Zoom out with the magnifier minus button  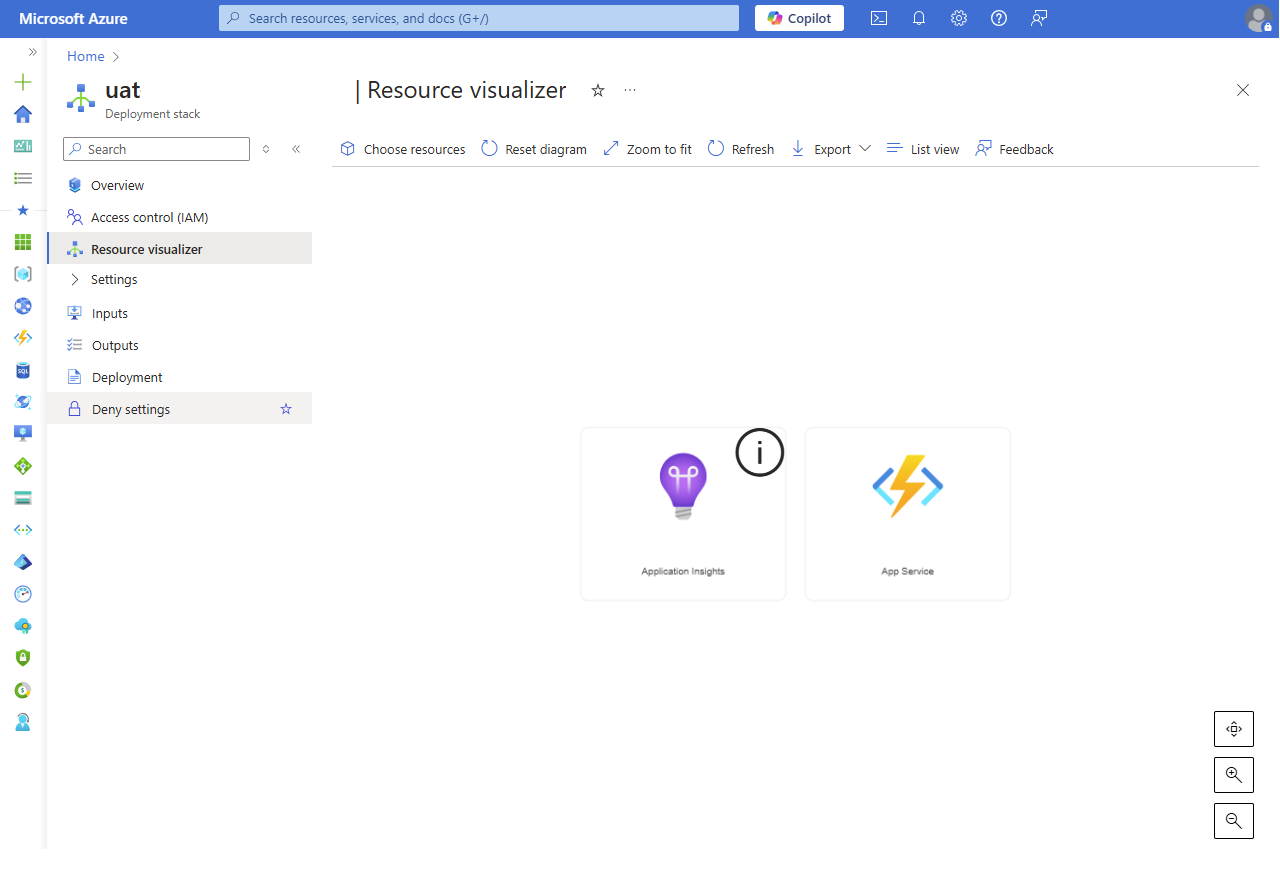[x=1234, y=821]
